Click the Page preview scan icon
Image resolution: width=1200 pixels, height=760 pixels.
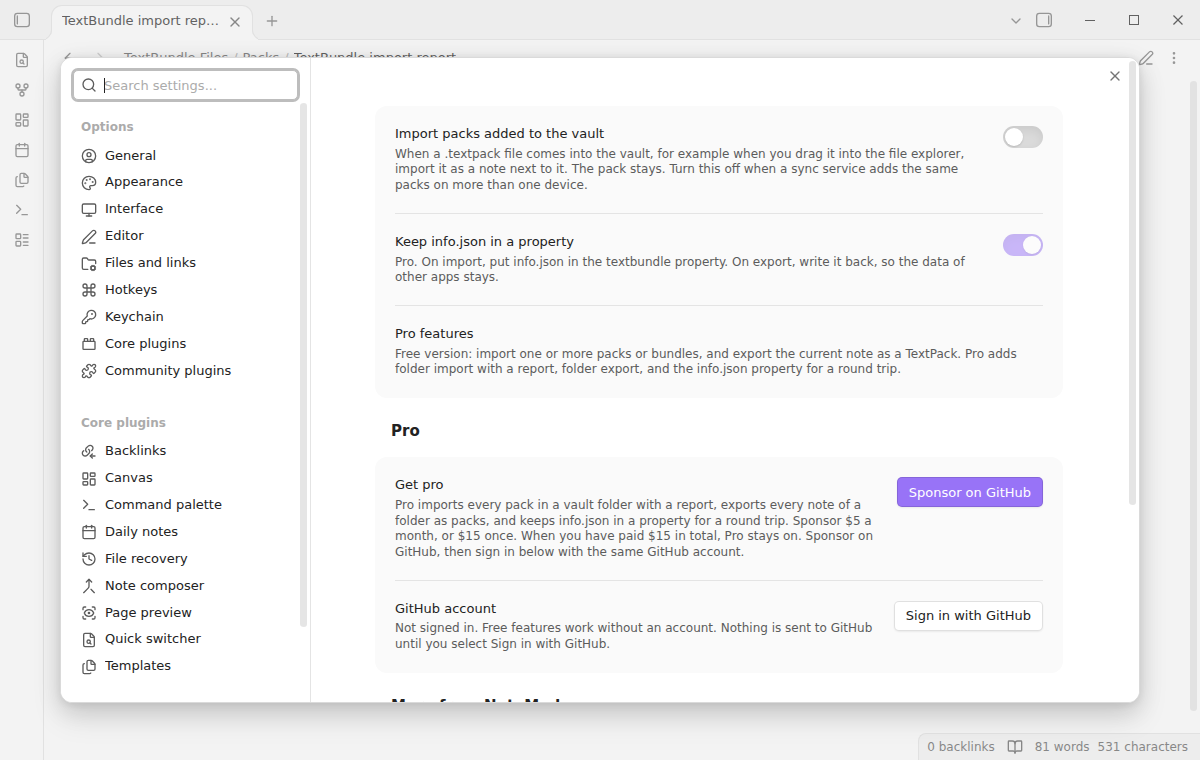click(x=89, y=613)
